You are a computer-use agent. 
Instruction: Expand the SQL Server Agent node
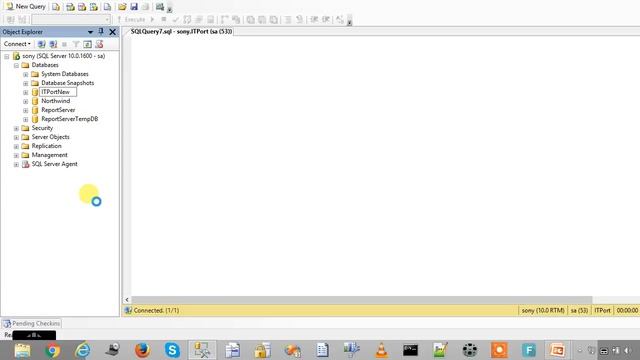click(x=16, y=164)
